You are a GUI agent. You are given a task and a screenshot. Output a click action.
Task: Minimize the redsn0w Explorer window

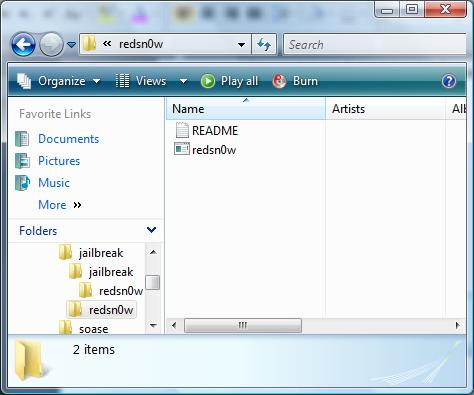click(x=387, y=10)
